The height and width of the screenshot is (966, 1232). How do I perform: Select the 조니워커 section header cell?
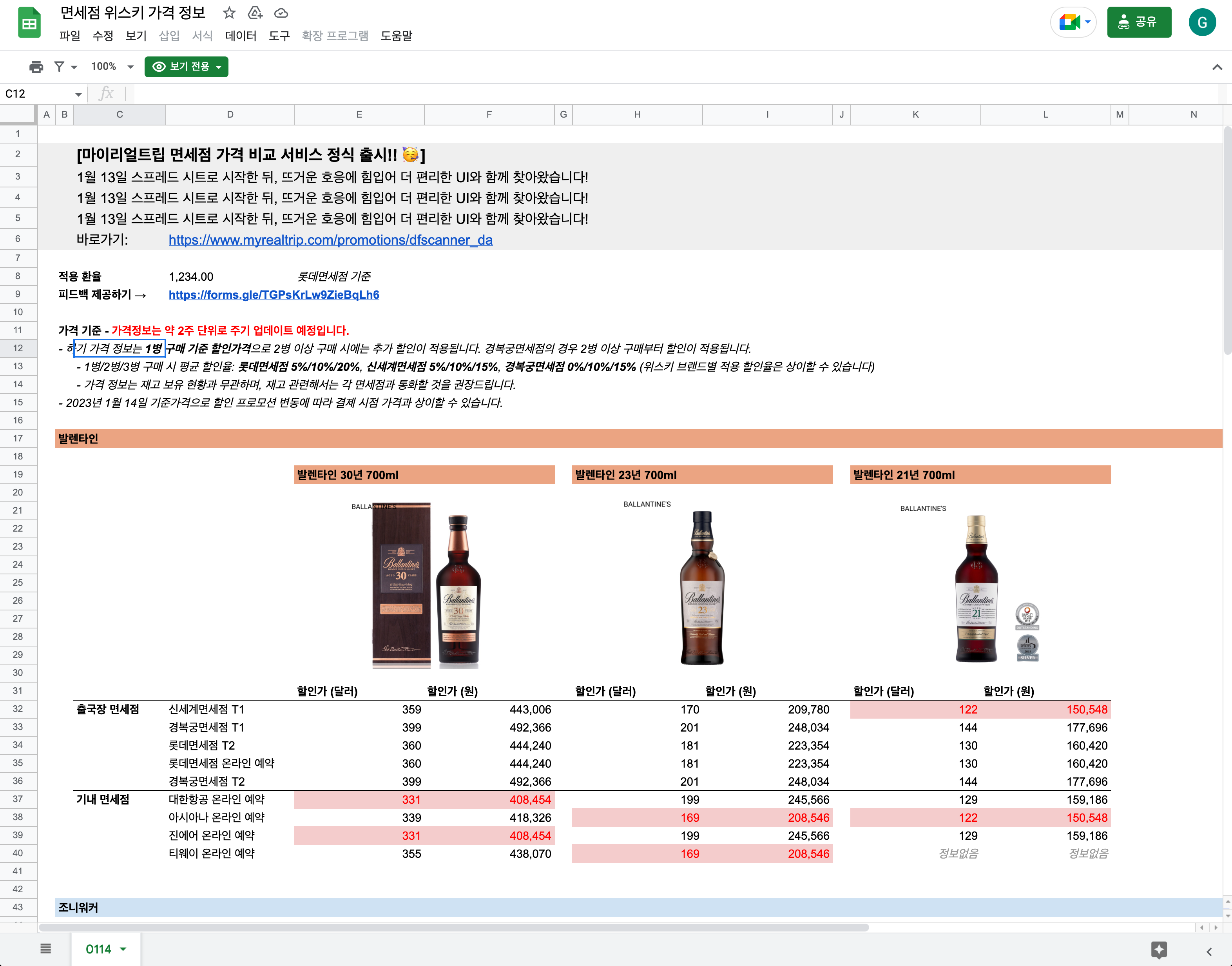point(639,908)
